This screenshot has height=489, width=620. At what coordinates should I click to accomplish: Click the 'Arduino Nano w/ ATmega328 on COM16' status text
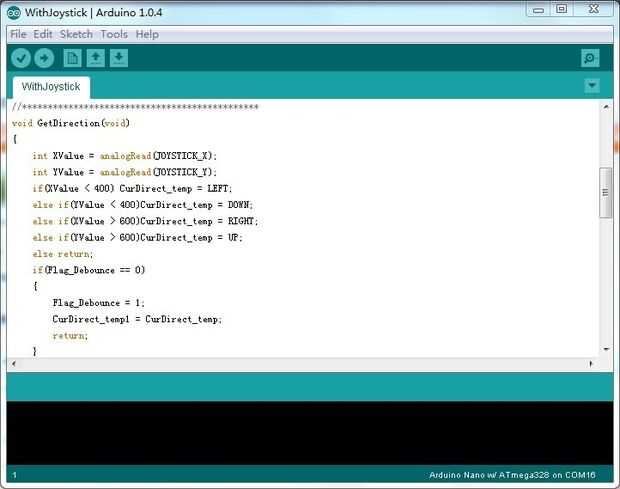pyautogui.click(x=512, y=475)
